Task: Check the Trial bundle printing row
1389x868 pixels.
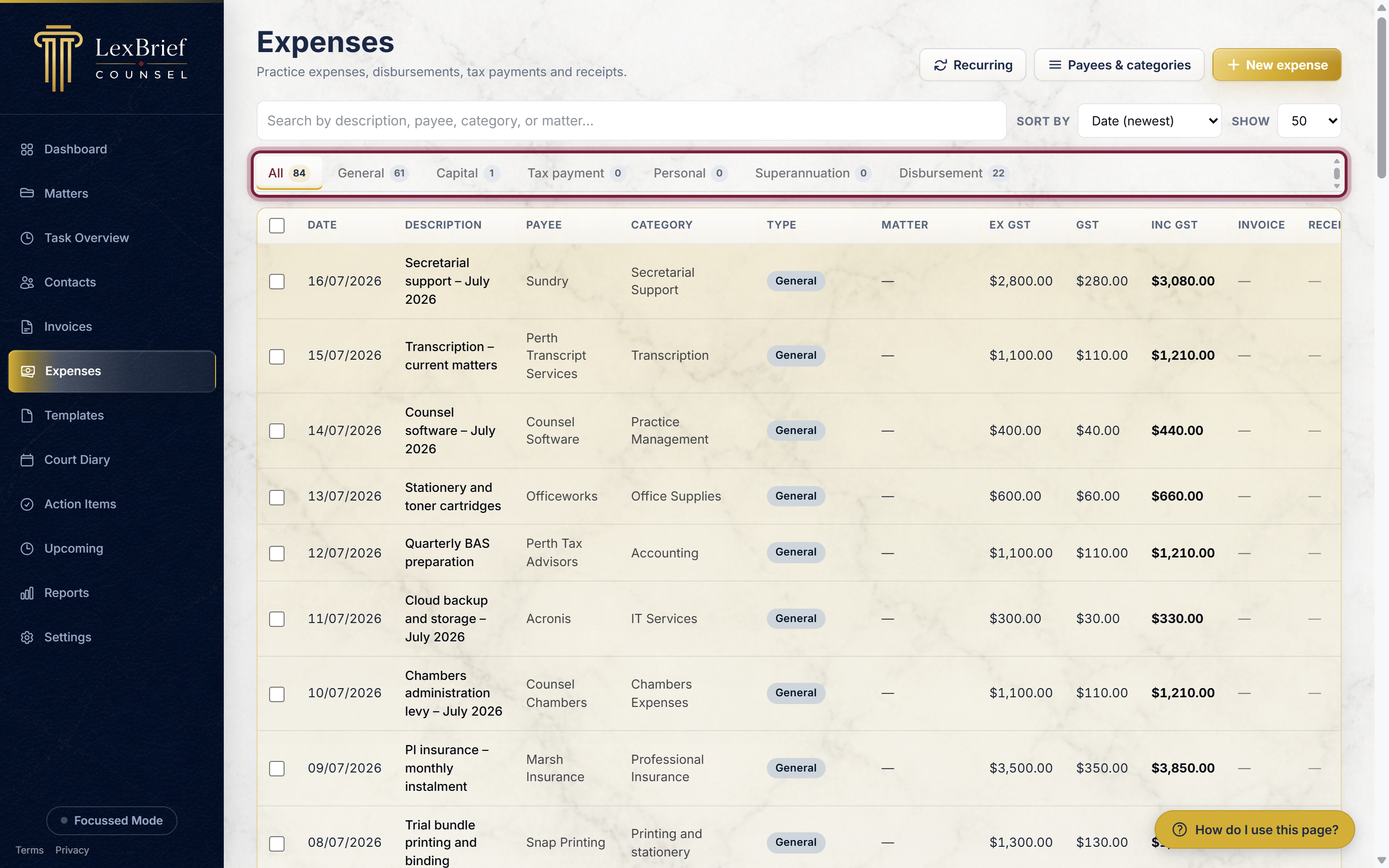Action: tap(277, 843)
